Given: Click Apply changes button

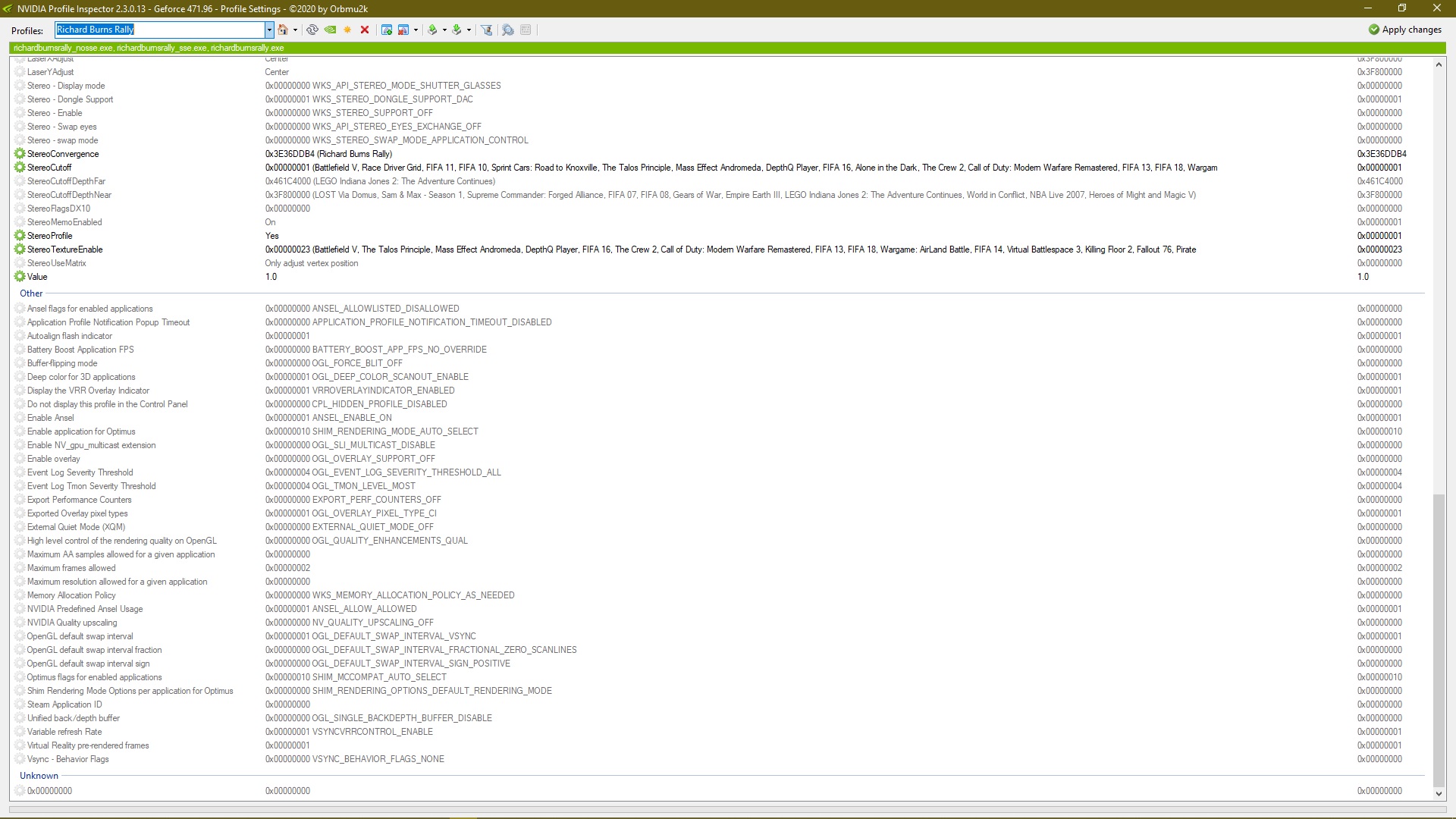Looking at the screenshot, I should pos(1404,30).
